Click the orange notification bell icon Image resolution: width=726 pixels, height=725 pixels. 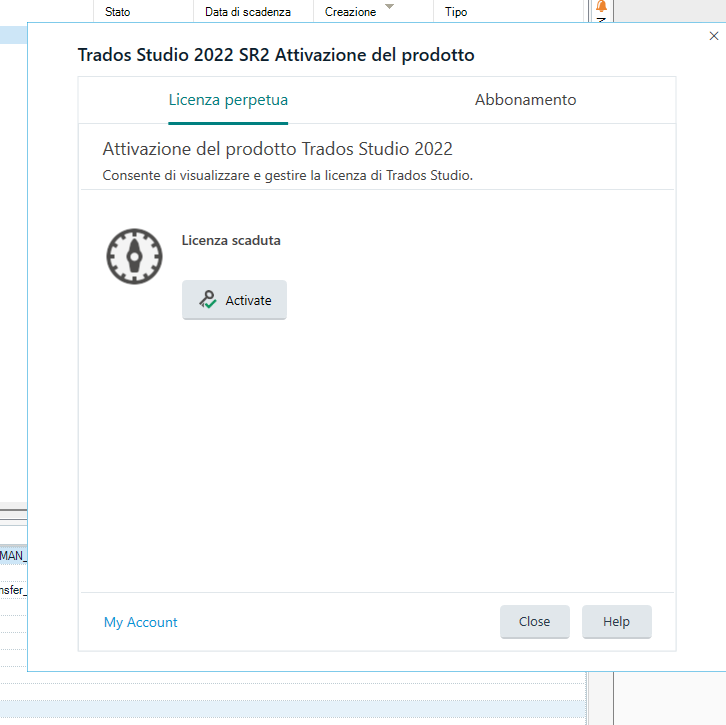click(601, 6)
